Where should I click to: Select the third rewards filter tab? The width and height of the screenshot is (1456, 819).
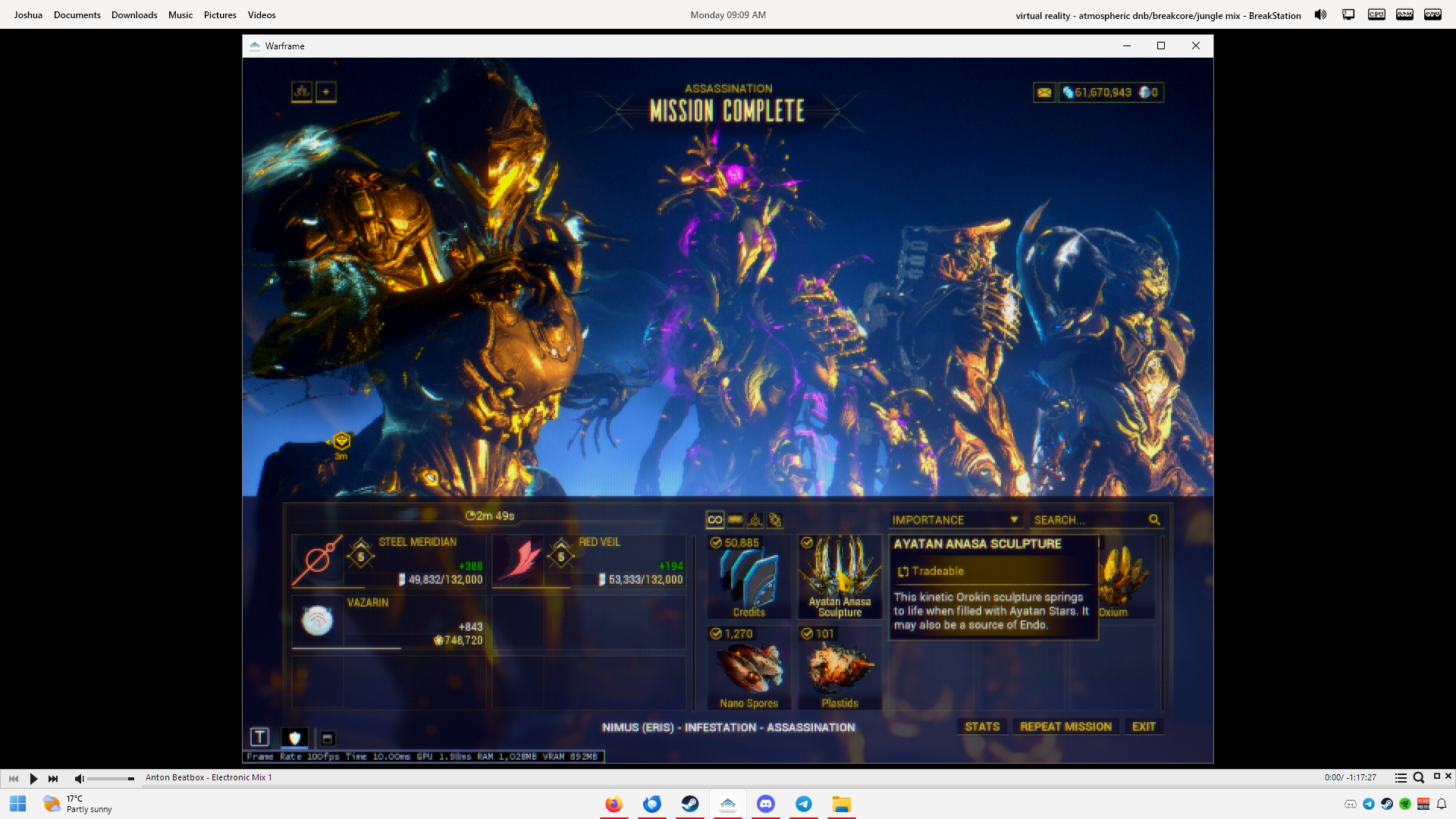[755, 519]
